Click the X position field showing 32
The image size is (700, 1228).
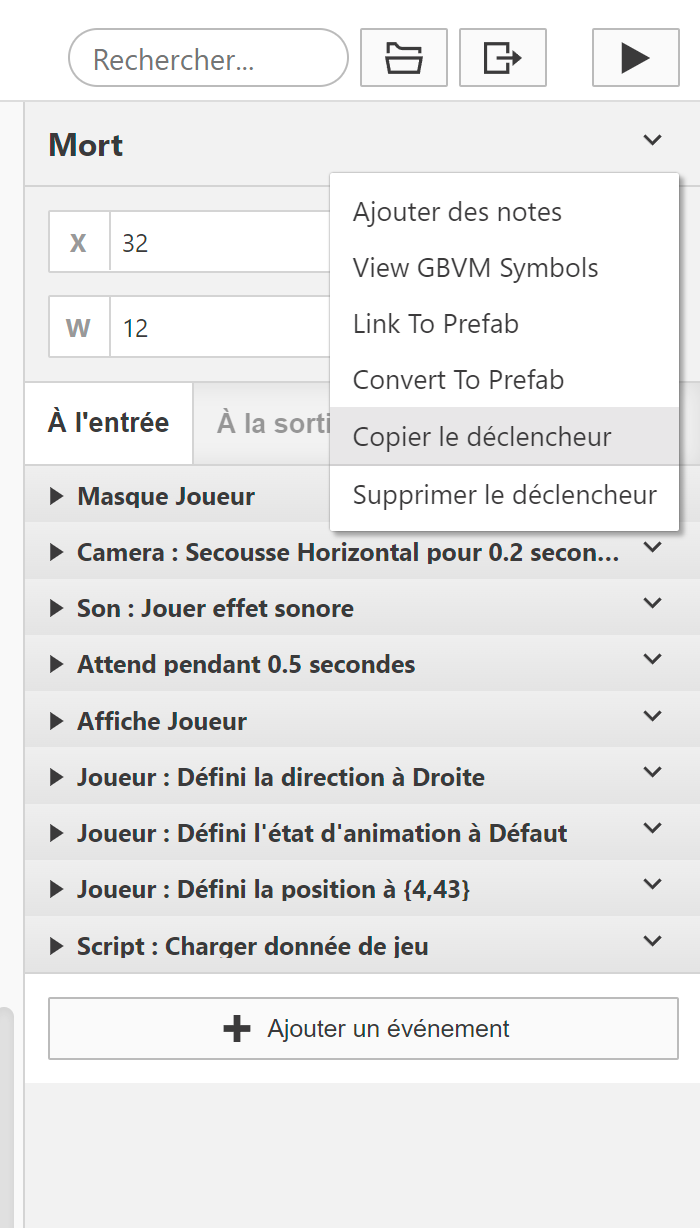[x=220, y=243]
